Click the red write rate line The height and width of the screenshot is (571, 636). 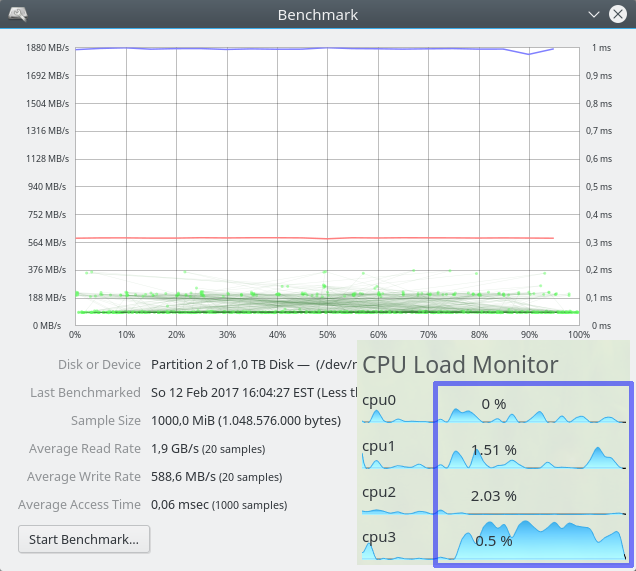[x=314, y=238]
